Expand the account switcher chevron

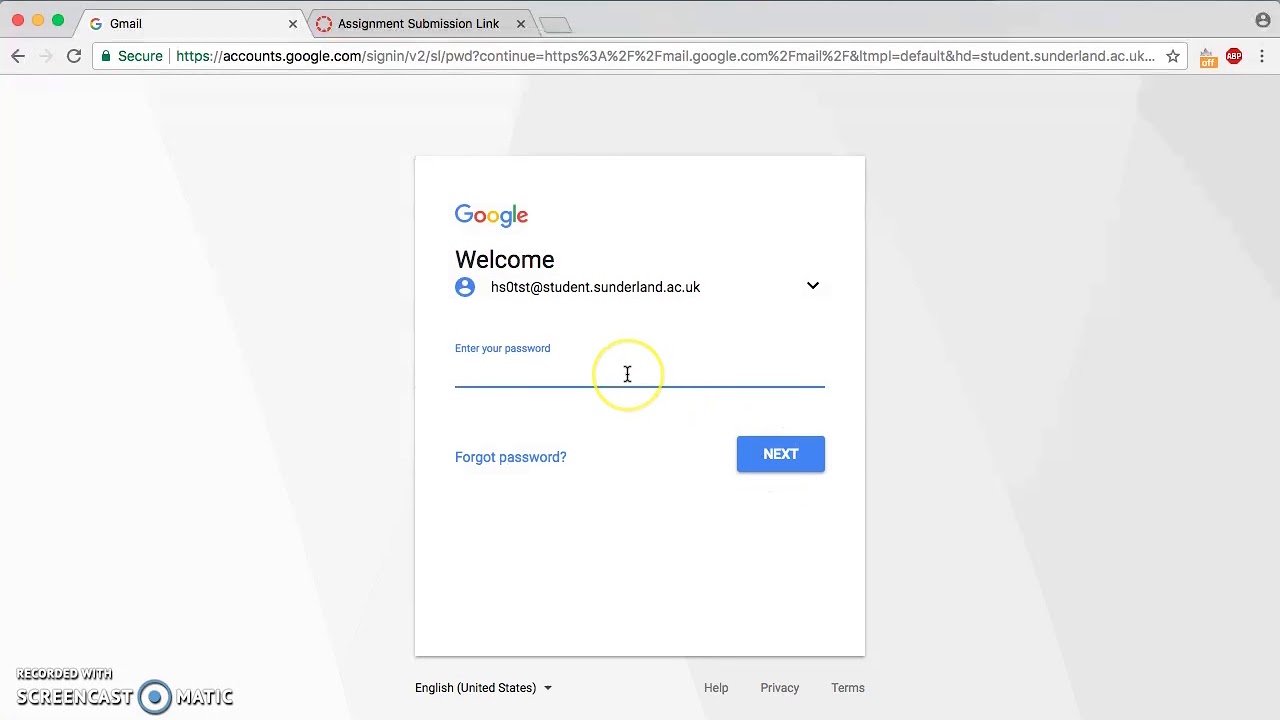pyautogui.click(x=813, y=286)
